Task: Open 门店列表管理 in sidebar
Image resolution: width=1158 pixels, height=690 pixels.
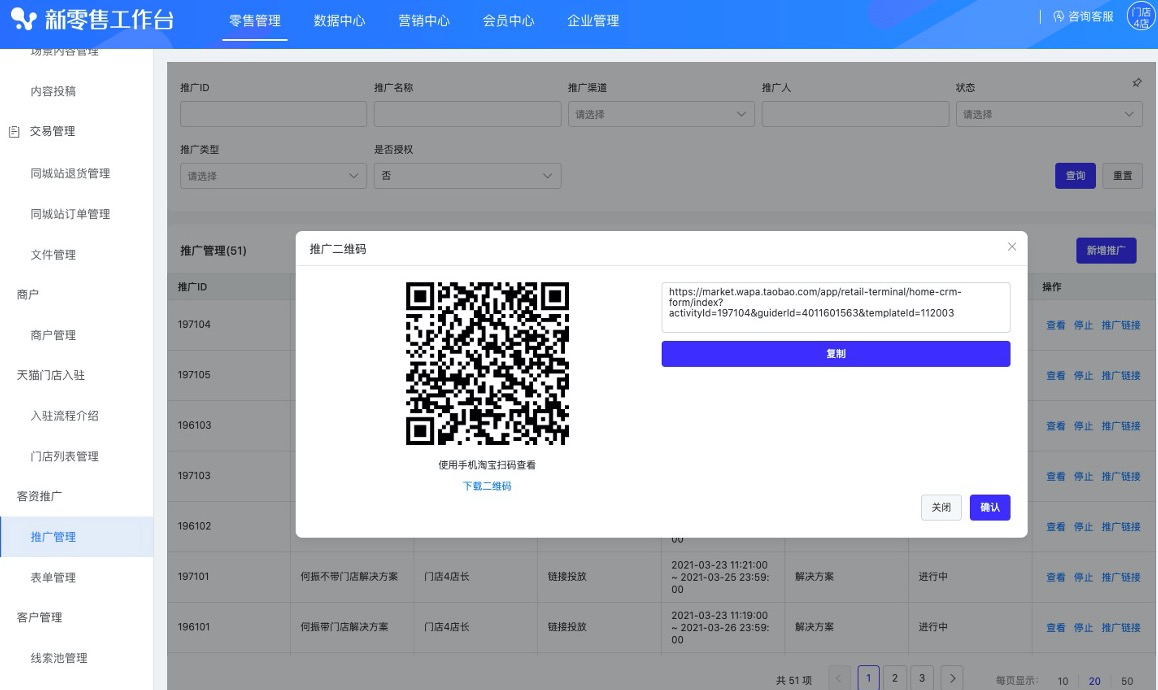Action: 64,457
